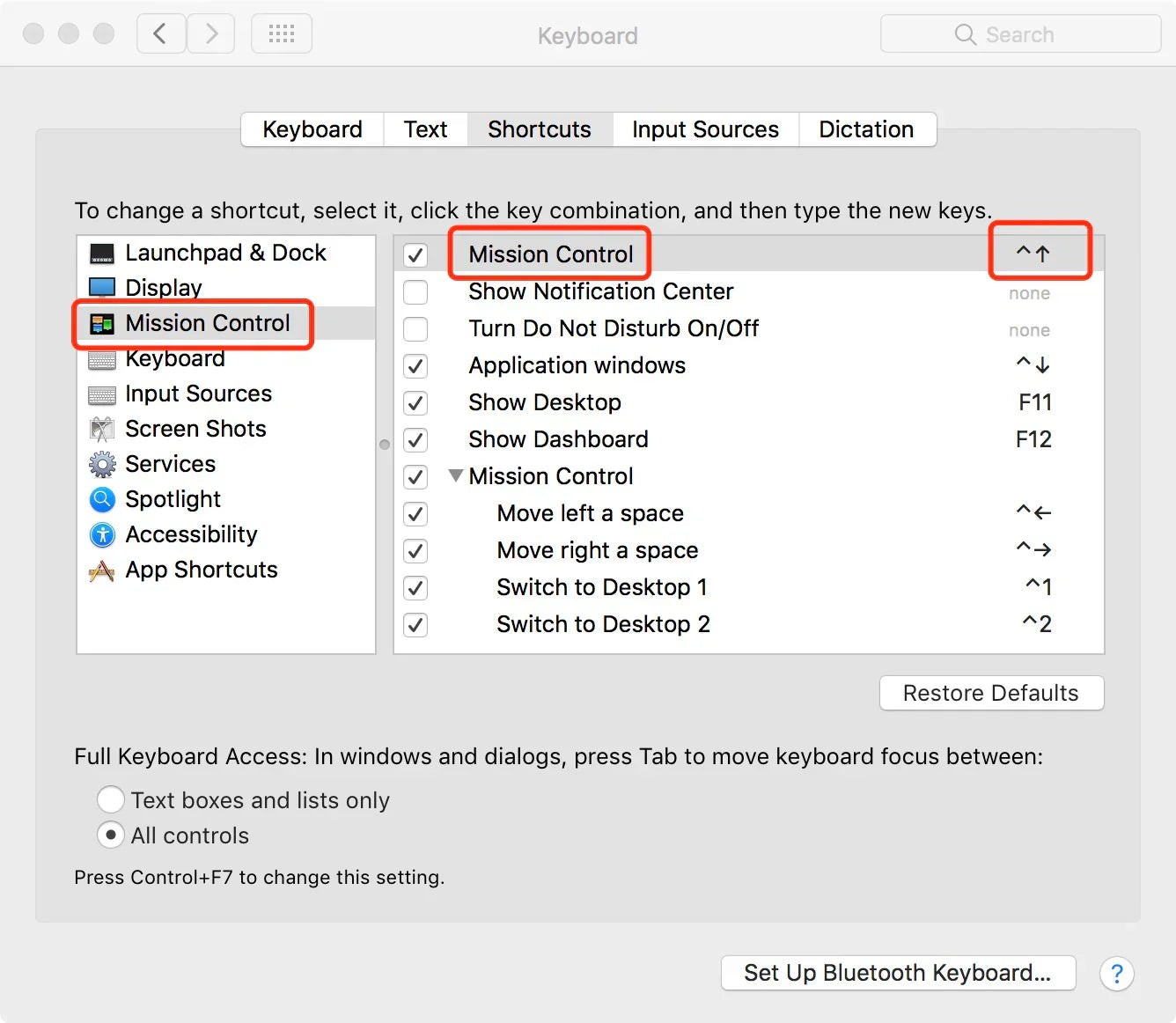Select the Spotlight magnifier icon
This screenshot has height=1023, width=1176.
click(x=102, y=499)
